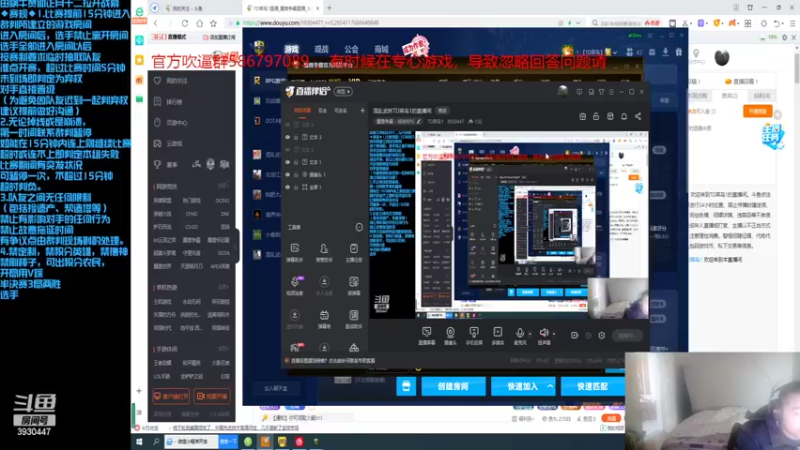This screenshot has height=450, width=800.
Task: Open the Windows Start menu
Action: pos(139,442)
